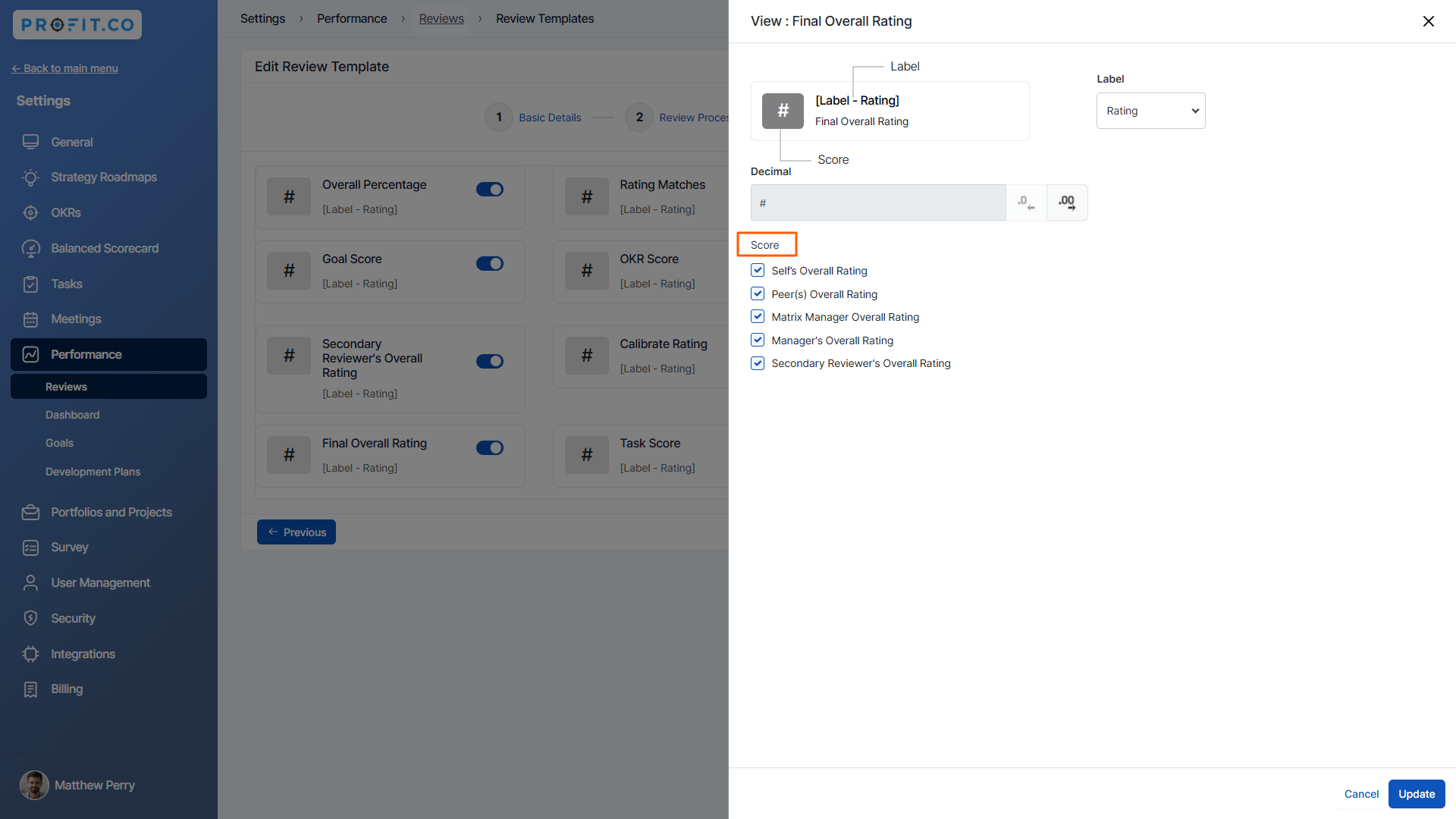Click the OKRs target icon in sidebar
This screenshot has height=819, width=1456.
click(x=30, y=213)
